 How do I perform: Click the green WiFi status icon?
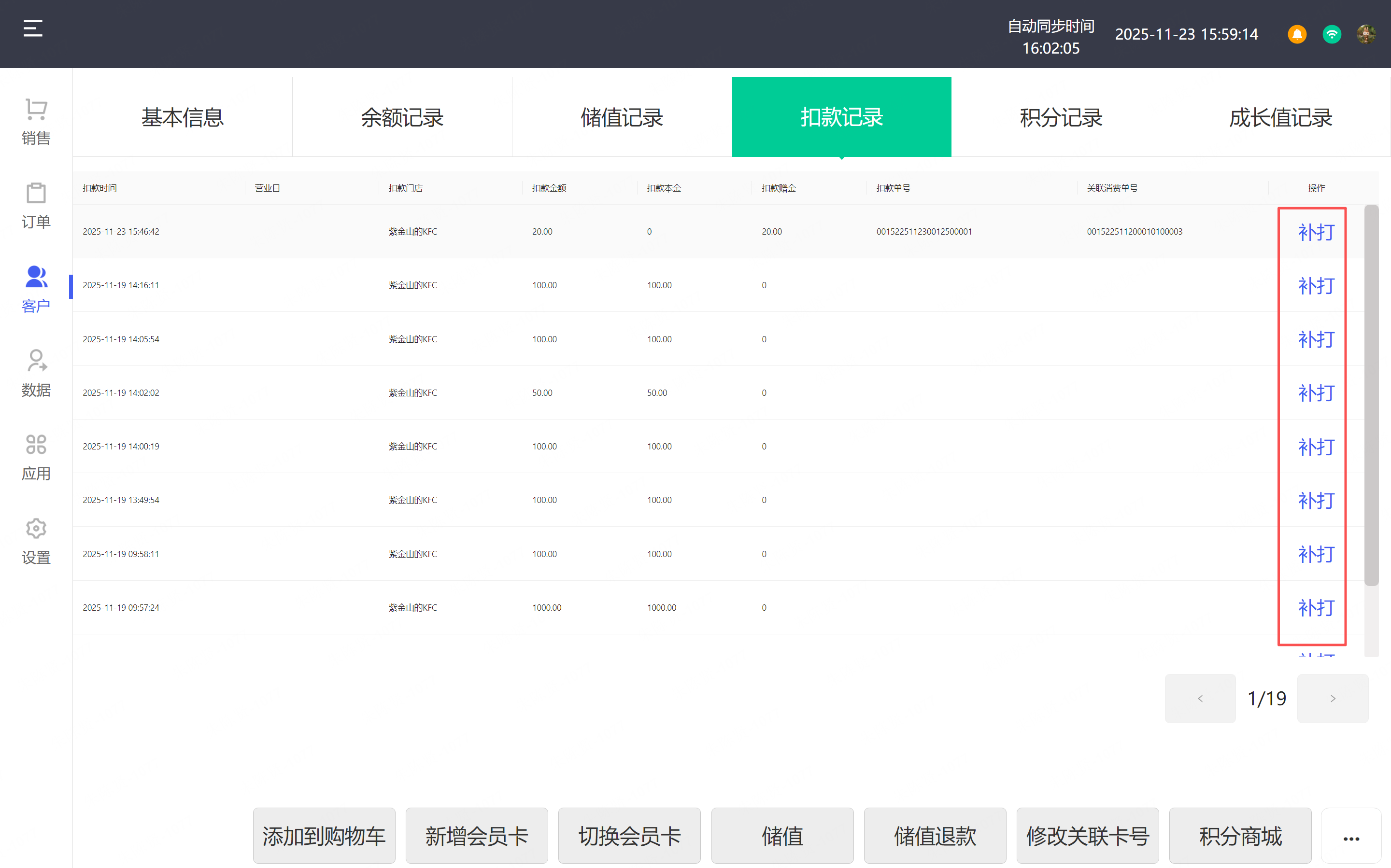1331,34
